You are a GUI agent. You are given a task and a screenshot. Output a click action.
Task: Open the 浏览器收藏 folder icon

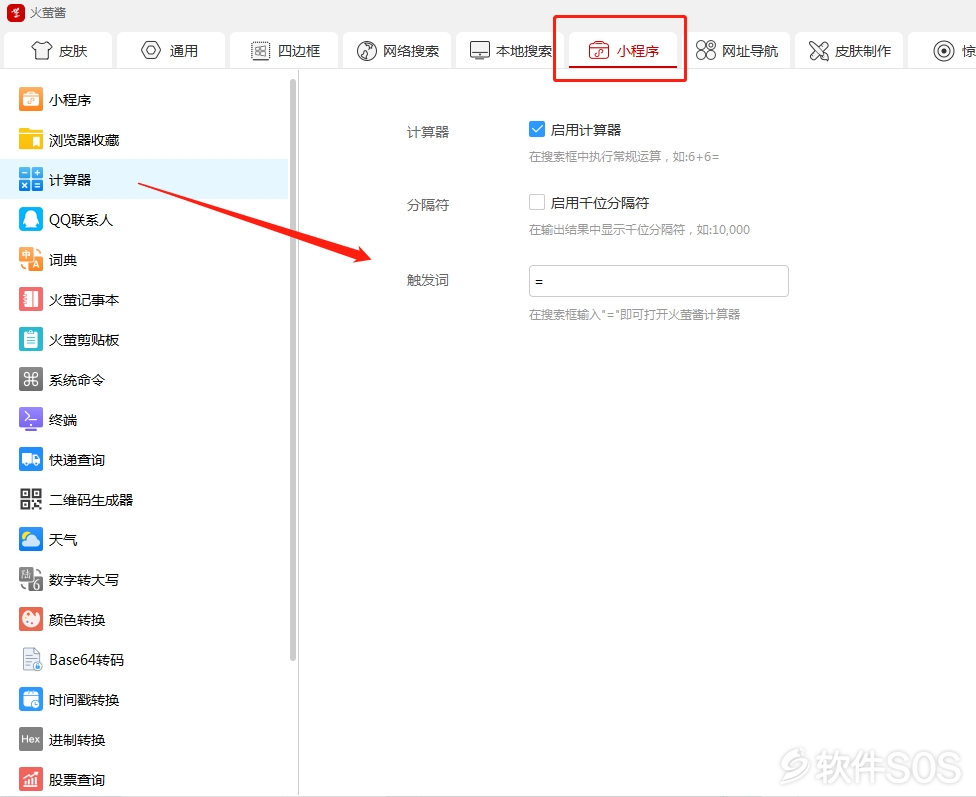[x=30, y=139]
